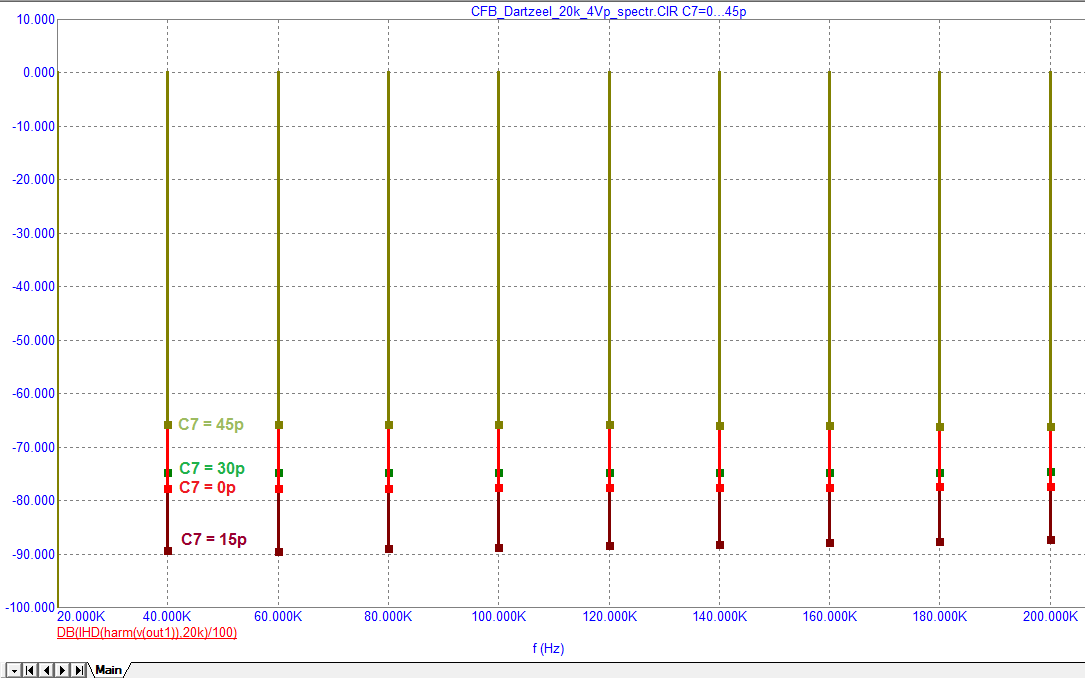Click the 40.000K x-axis label

point(167,616)
